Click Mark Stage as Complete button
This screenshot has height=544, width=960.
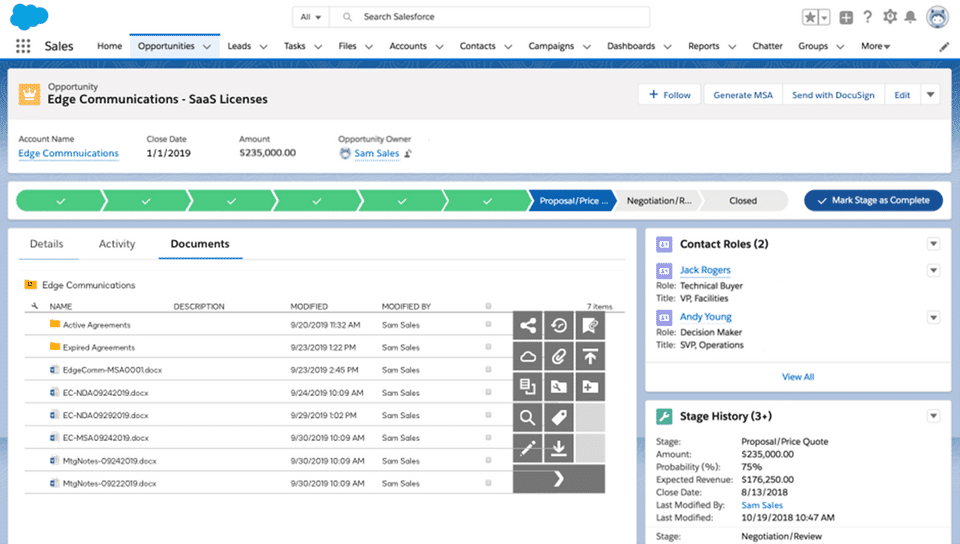(x=873, y=200)
